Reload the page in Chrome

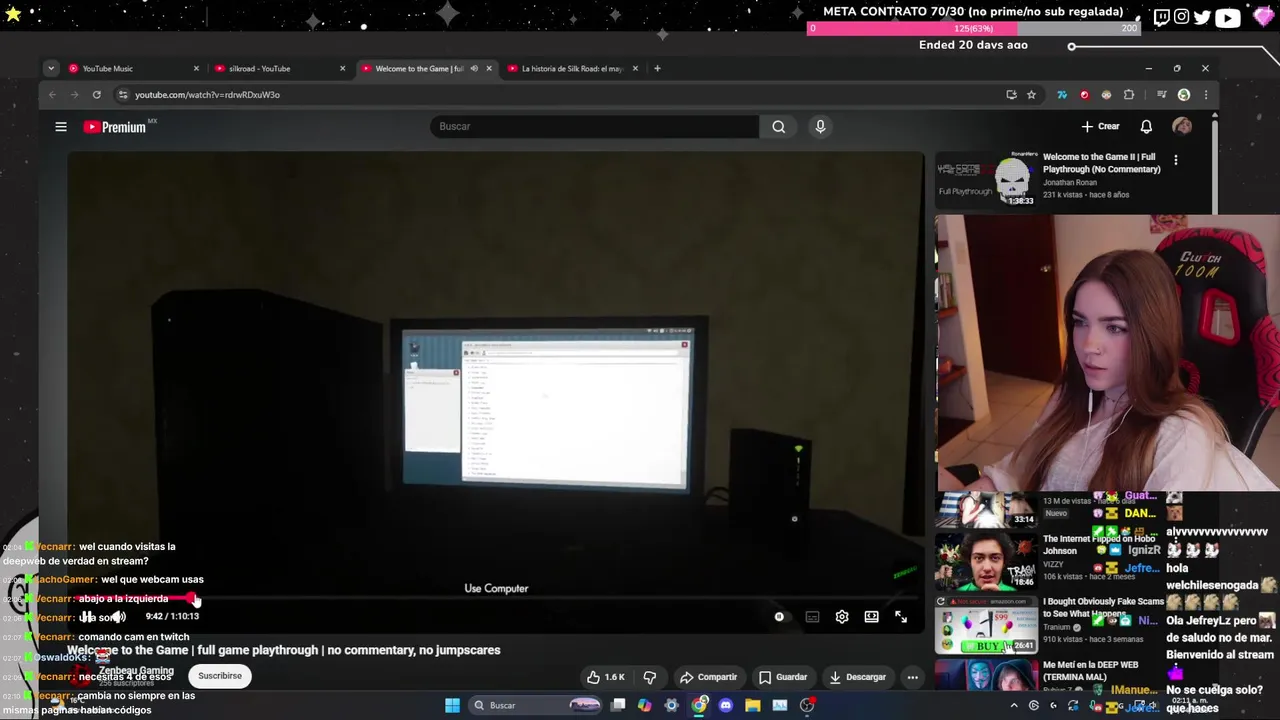pos(97,95)
